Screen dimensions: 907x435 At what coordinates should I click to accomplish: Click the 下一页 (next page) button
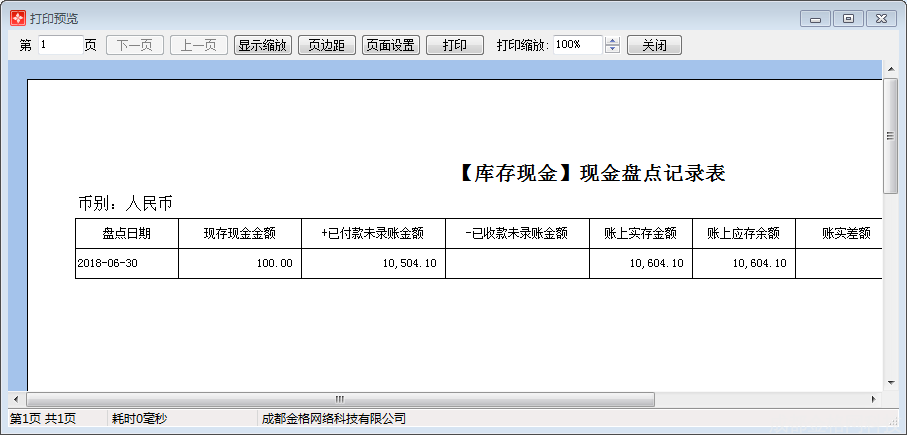coord(135,45)
